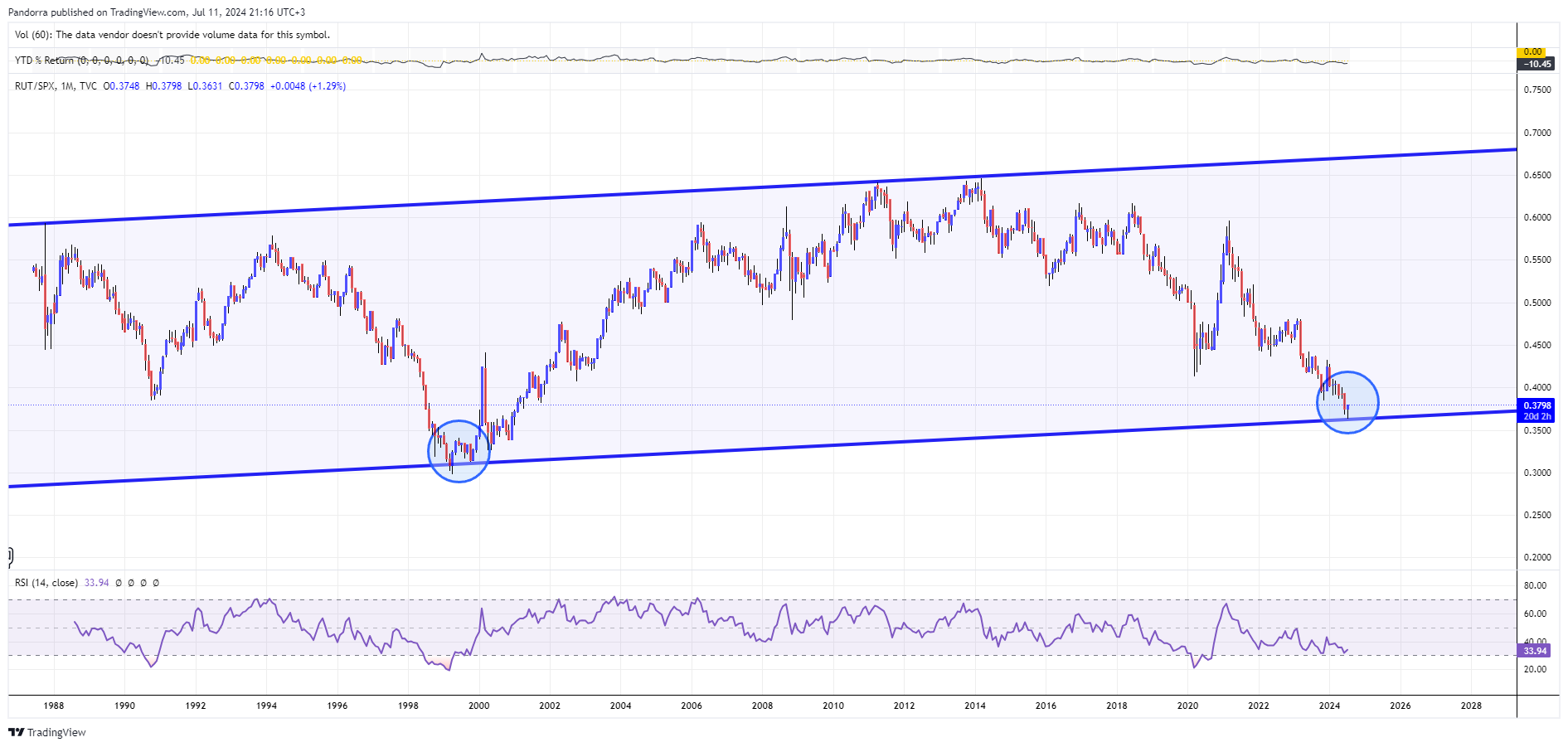Viewport: 1568px width, 747px height.
Task: Click the 1992 label on time axis
Action: [x=196, y=706]
